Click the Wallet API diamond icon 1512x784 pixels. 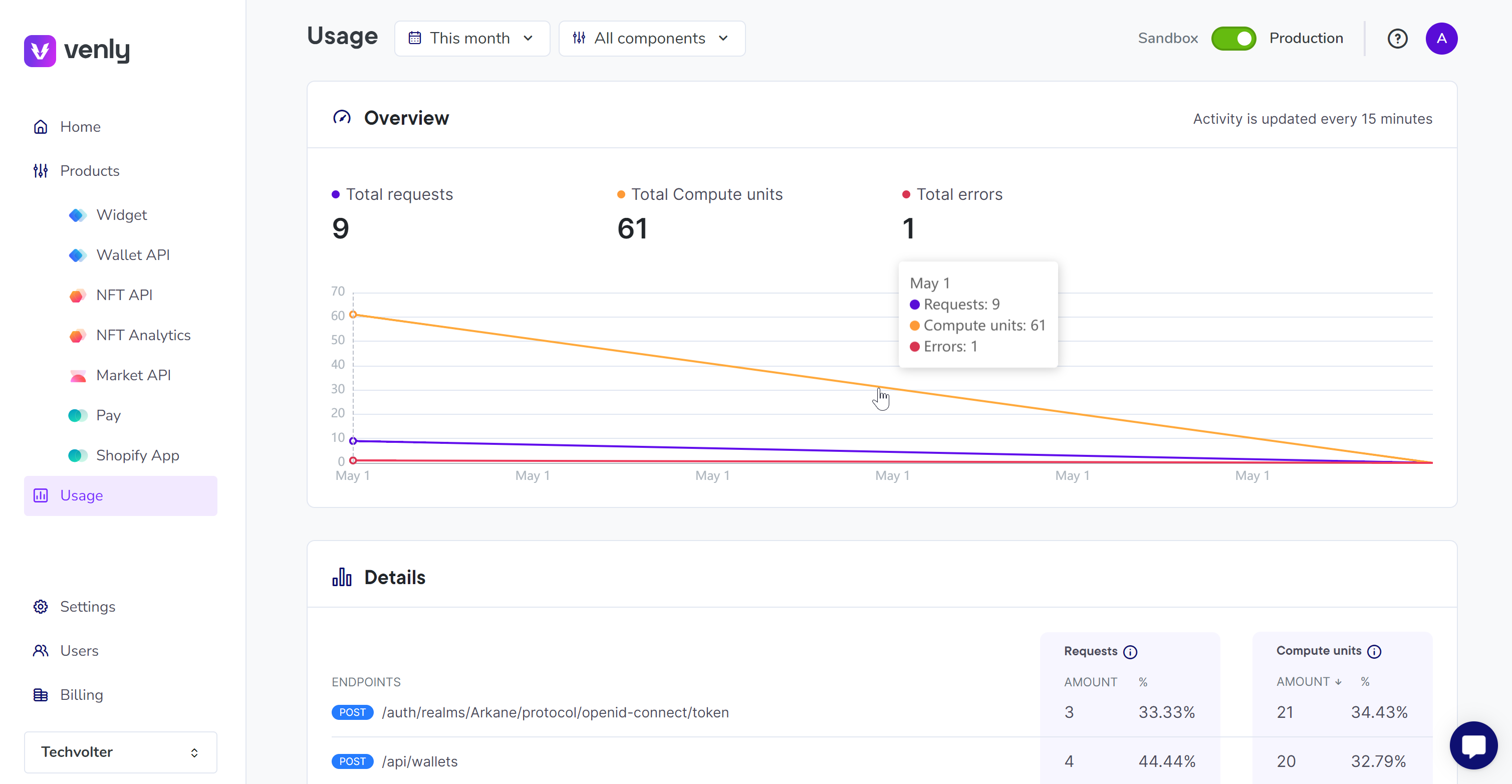pyautogui.click(x=78, y=255)
